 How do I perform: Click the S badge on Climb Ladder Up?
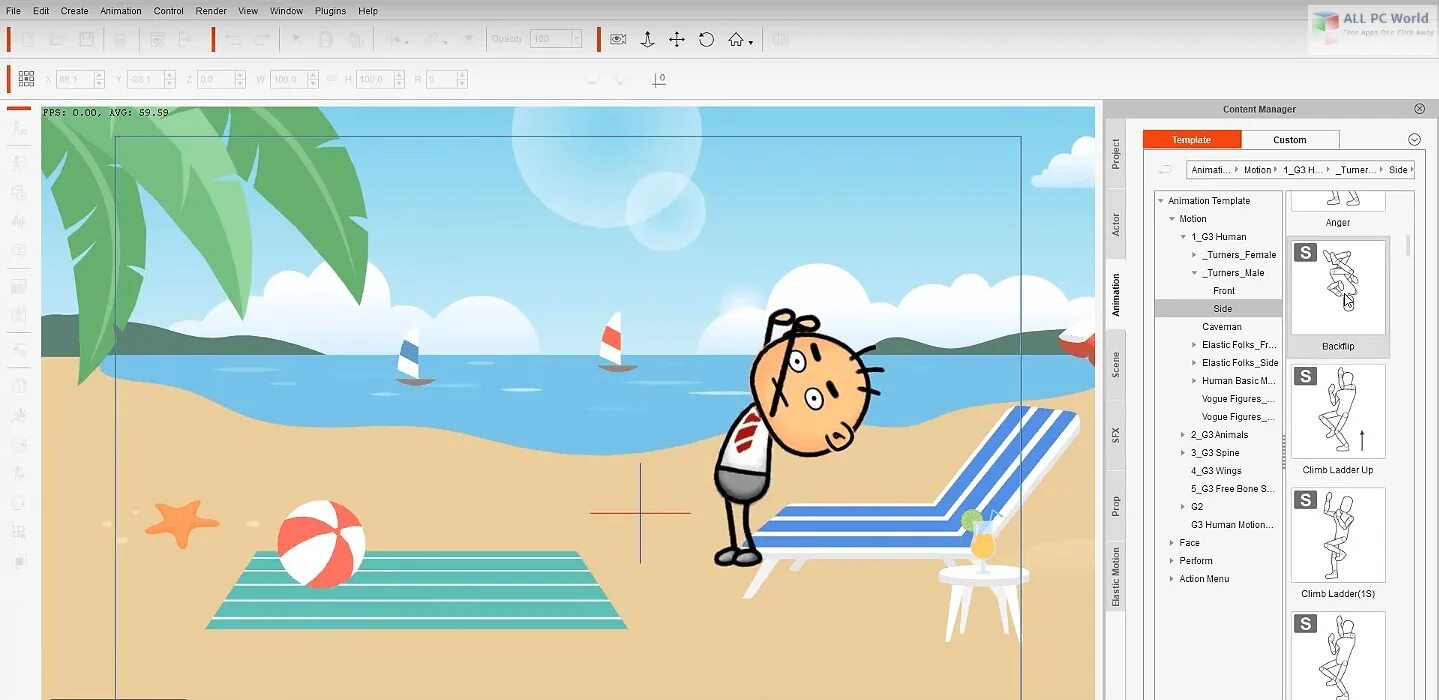click(1305, 377)
